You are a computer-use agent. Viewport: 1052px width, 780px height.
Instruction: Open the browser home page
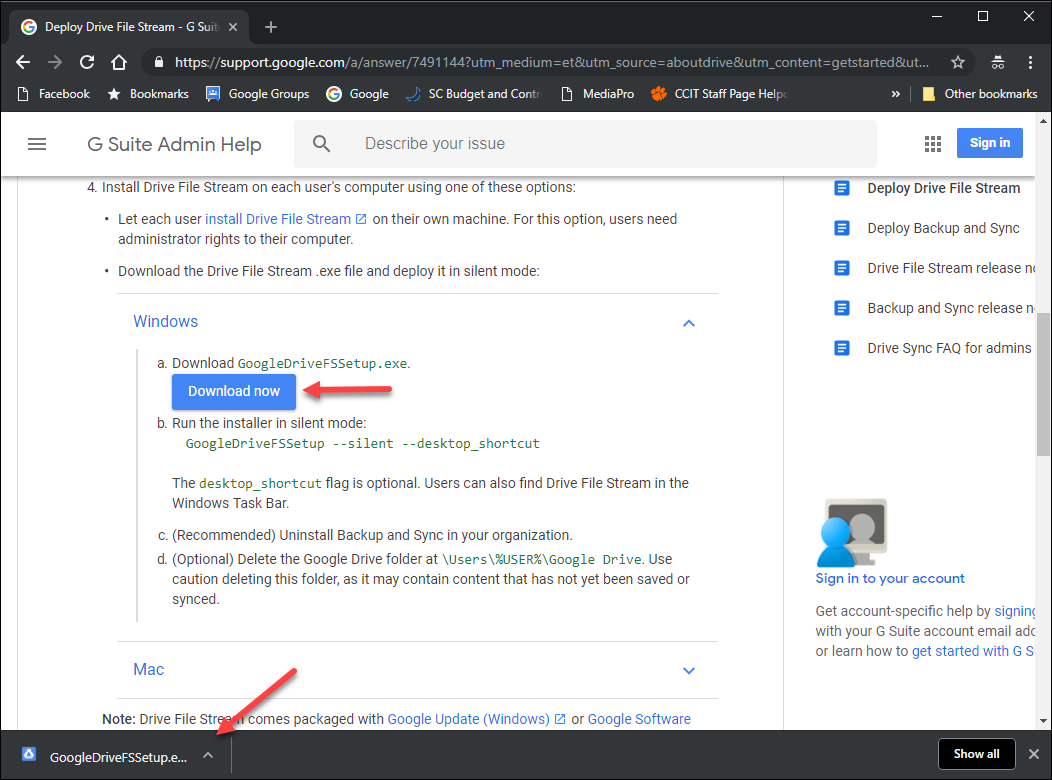pos(119,62)
